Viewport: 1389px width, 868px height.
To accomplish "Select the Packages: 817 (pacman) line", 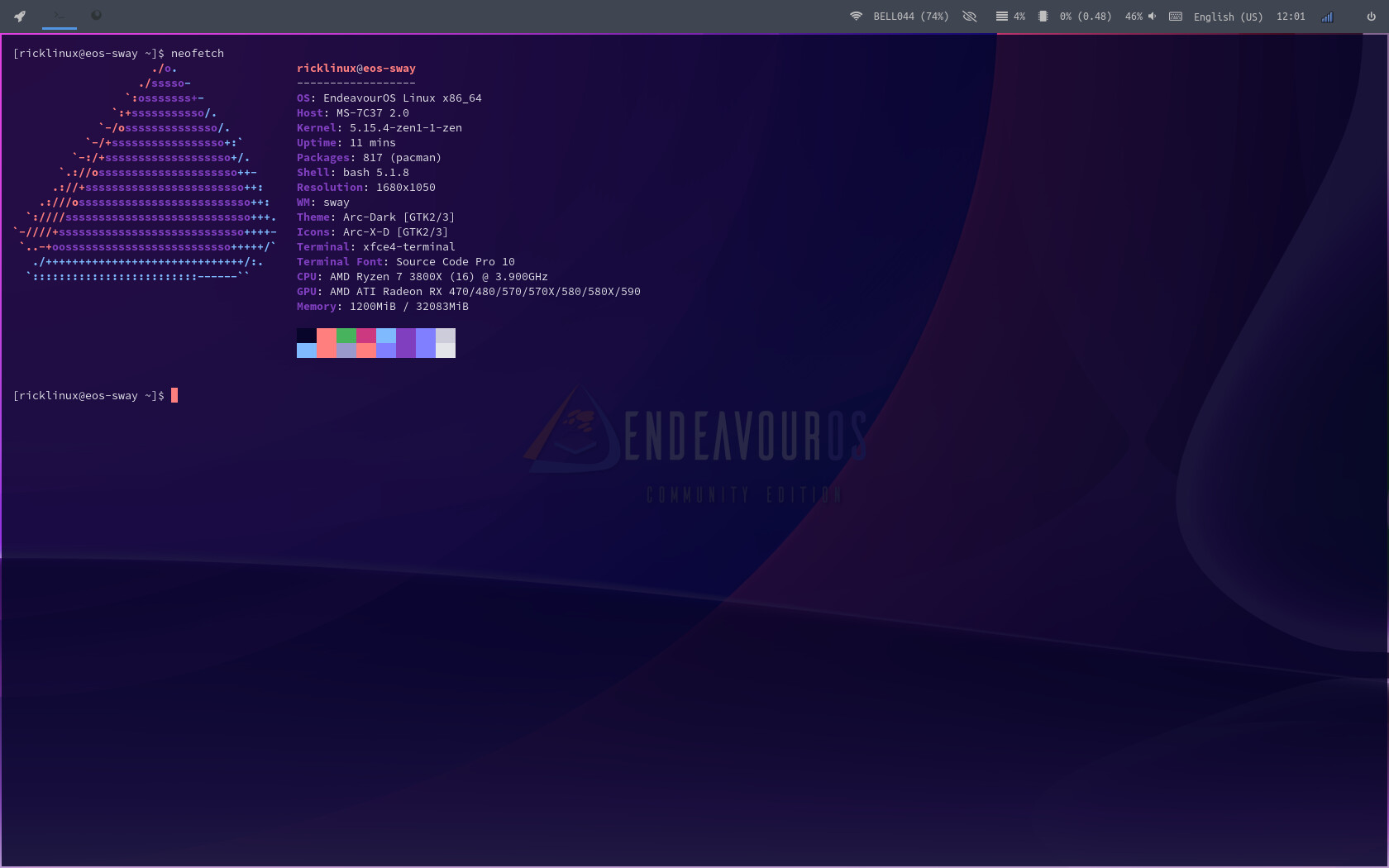I will click(369, 157).
